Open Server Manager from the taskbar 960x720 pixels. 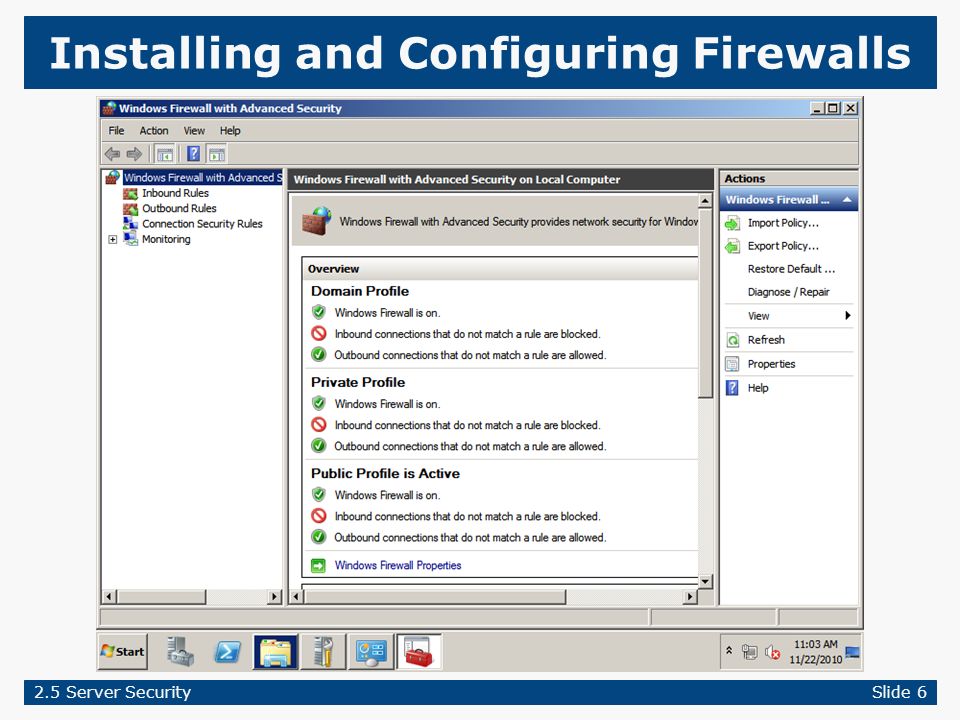[181, 651]
